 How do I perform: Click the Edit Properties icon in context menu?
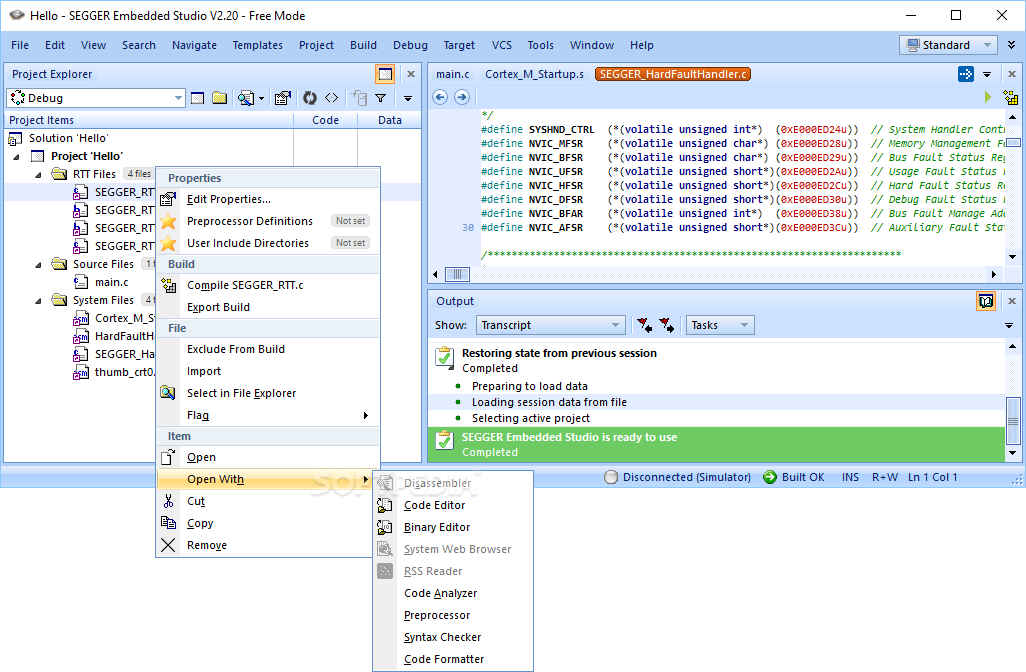point(168,199)
